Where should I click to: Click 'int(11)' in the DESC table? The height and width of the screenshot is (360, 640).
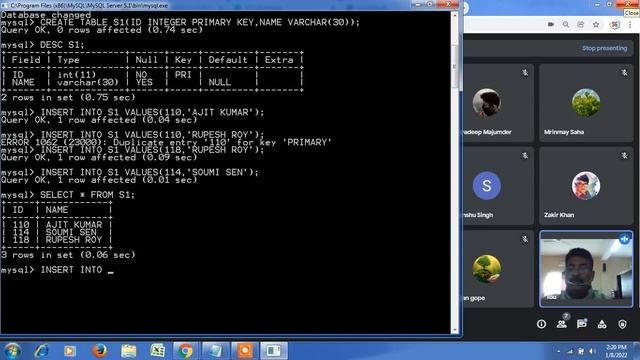pos(76,75)
